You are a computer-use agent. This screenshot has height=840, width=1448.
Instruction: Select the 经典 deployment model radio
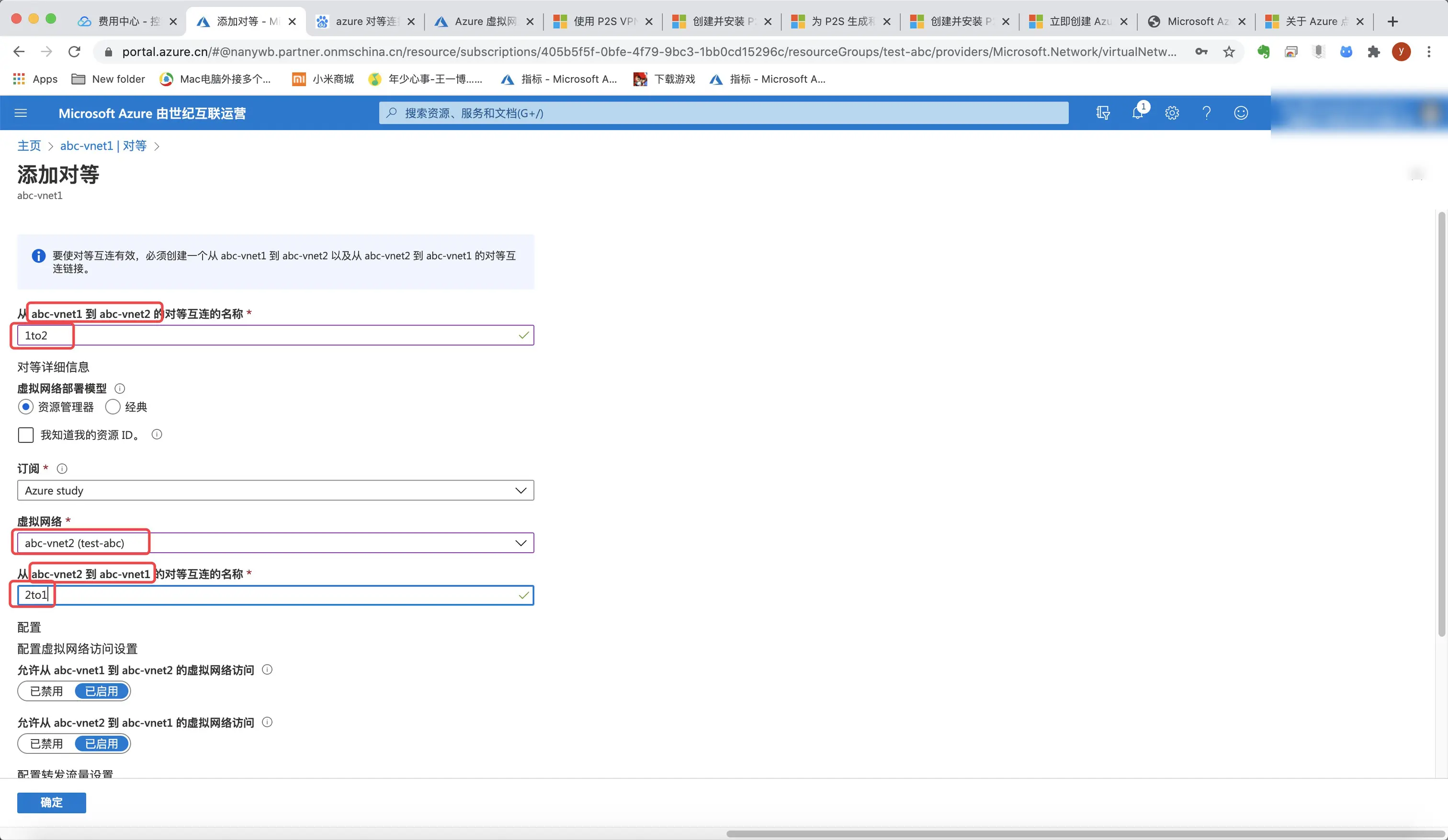pyautogui.click(x=113, y=407)
